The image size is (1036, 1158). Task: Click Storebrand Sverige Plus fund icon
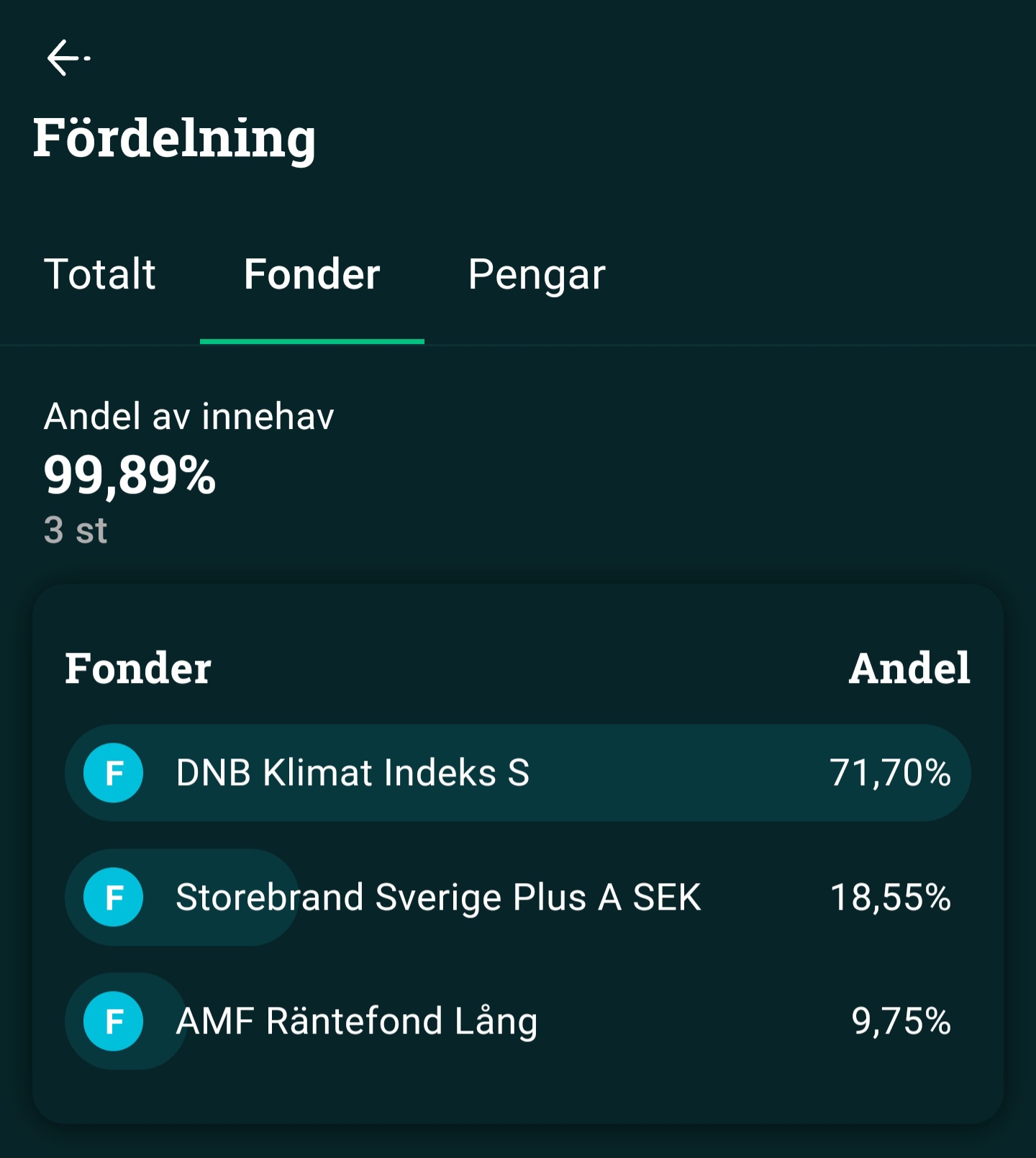[x=113, y=897]
